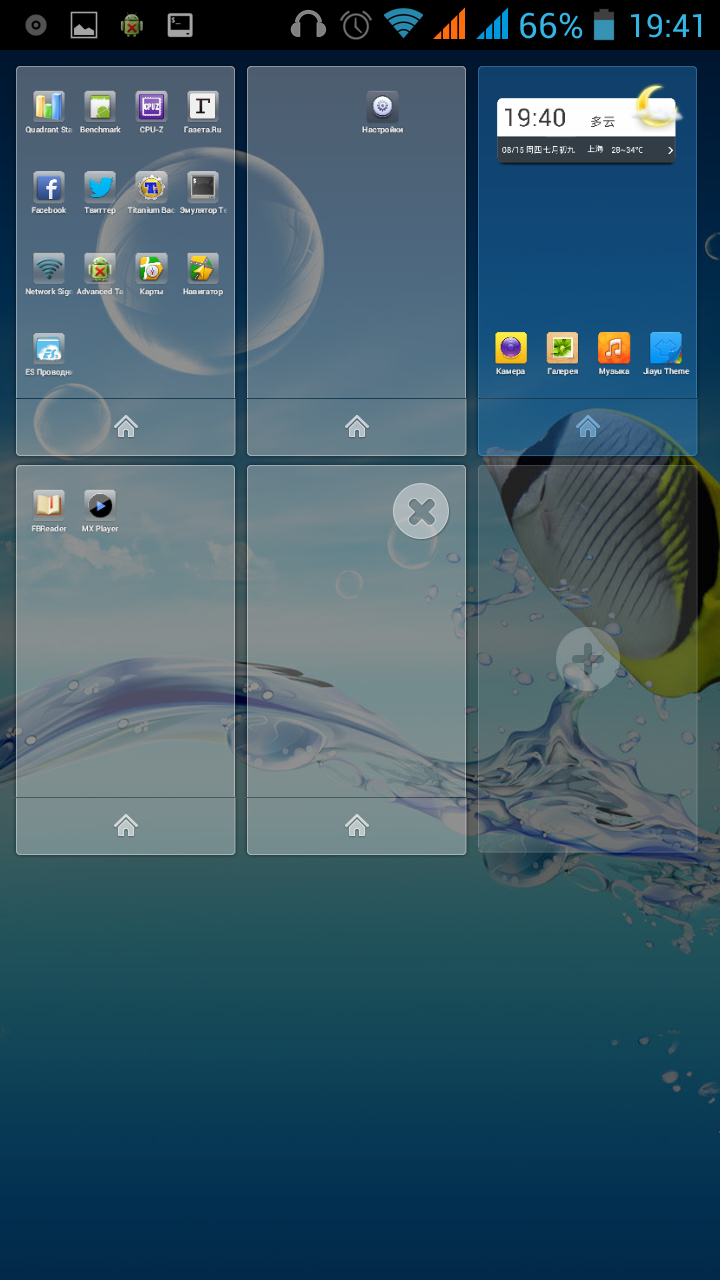Tap home icon under the weather widget screen
The width and height of the screenshot is (720, 1280).
tap(588, 427)
